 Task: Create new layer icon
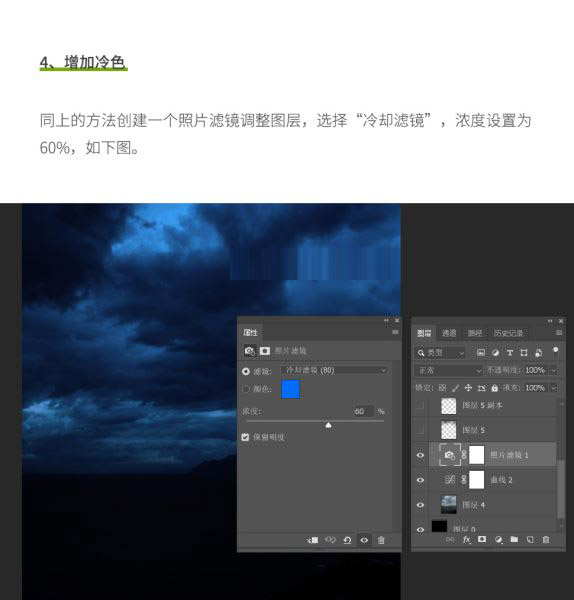(530, 540)
